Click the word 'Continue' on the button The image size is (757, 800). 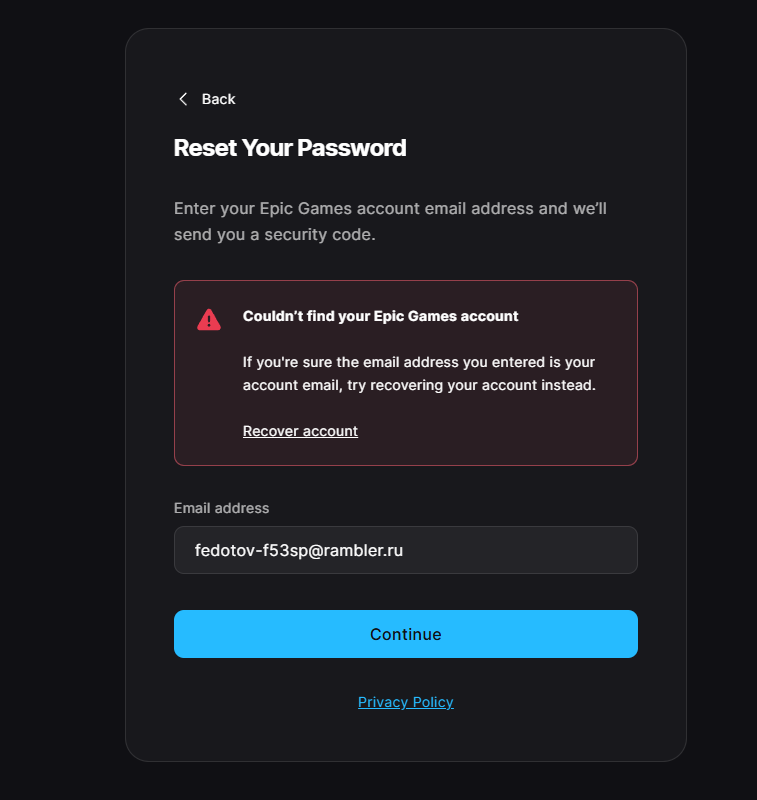(406, 634)
